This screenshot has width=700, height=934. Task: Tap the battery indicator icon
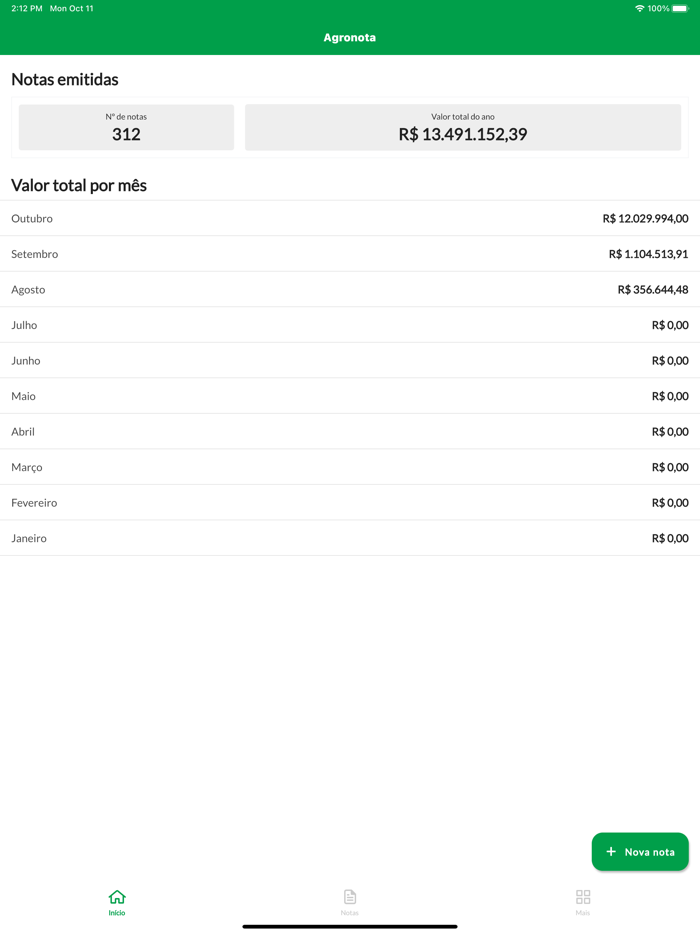pos(680,8)
